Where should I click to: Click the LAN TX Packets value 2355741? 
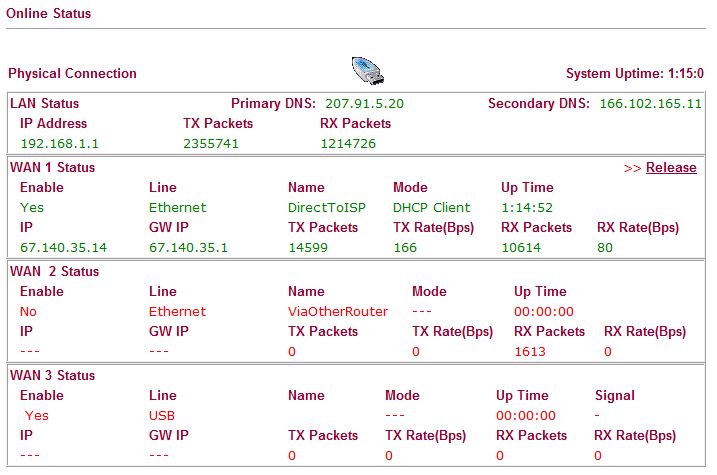click(211, 144)
